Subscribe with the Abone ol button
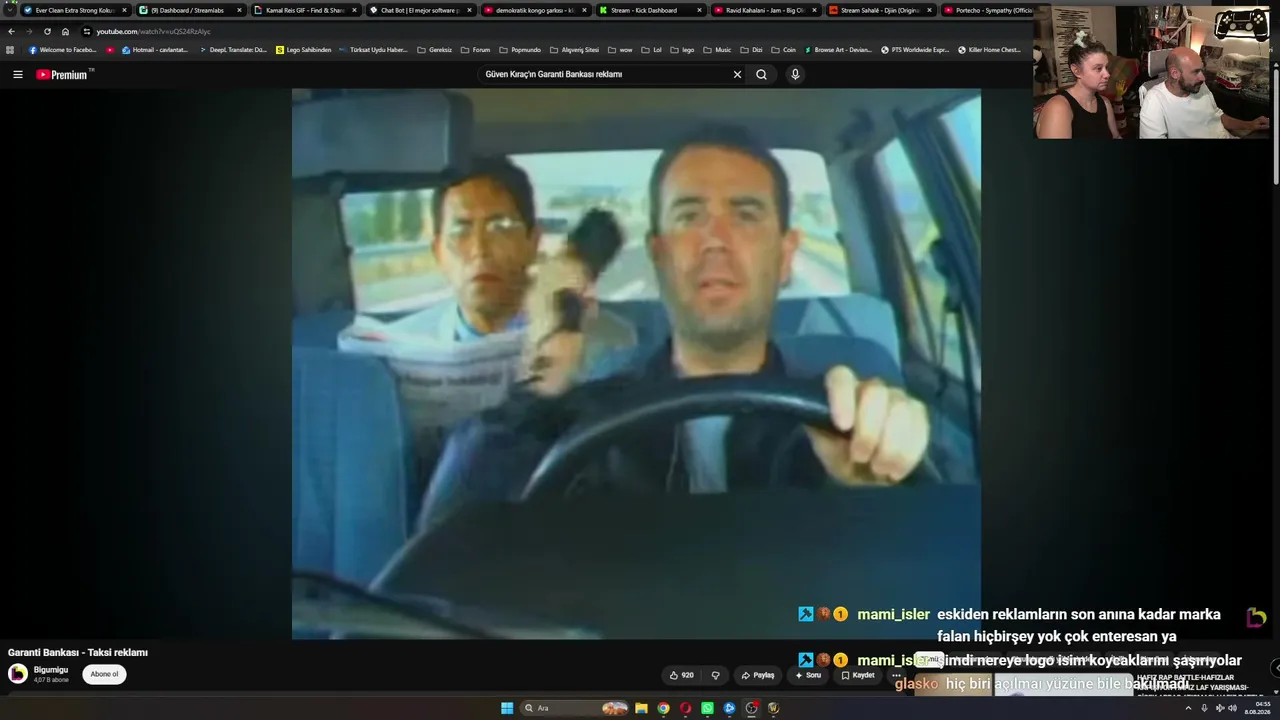Image resolution: width=1280 pixels, height=720 pixels. coord(104,674)
